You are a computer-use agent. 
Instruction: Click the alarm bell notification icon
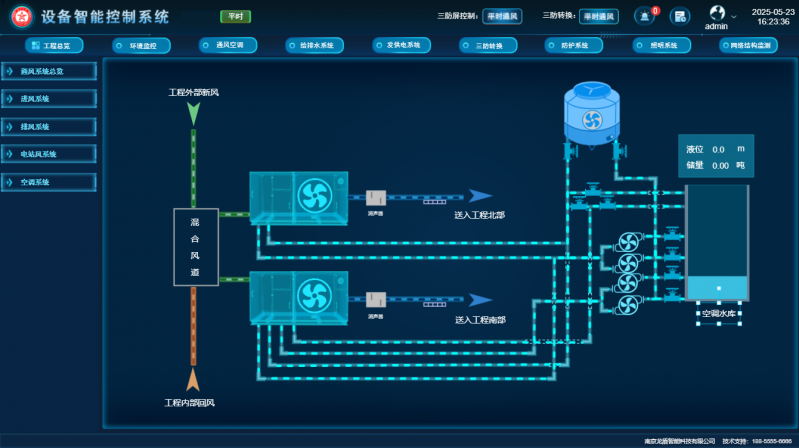point(643,16)
